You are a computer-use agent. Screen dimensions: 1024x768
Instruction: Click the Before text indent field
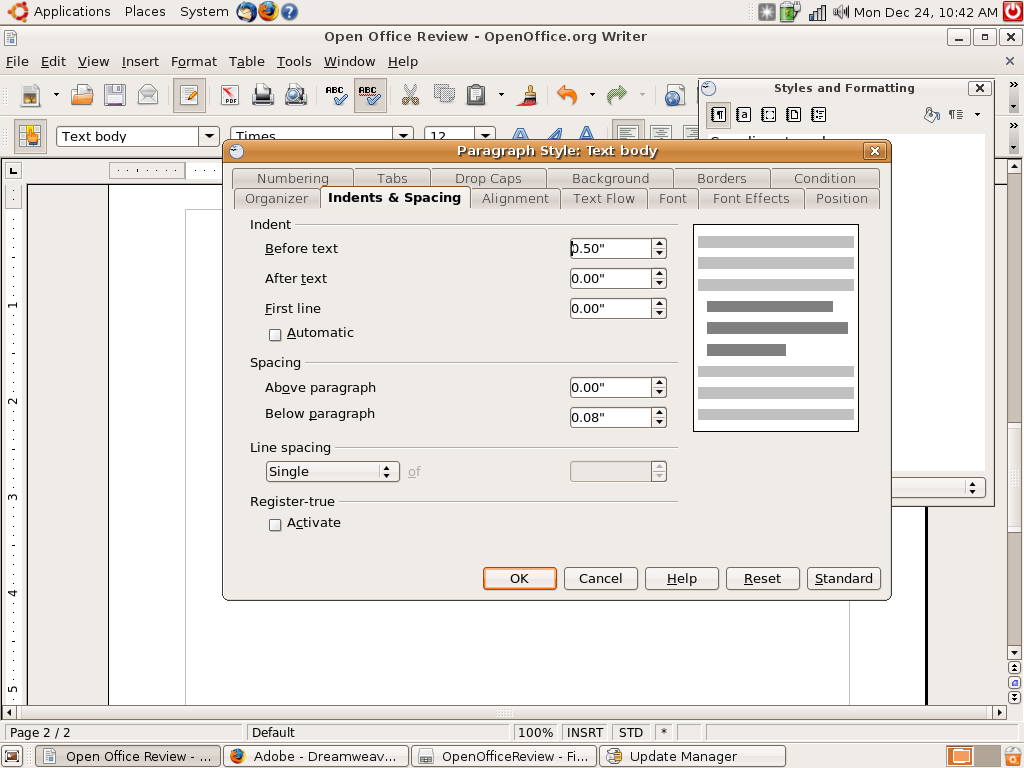point(610,248)
